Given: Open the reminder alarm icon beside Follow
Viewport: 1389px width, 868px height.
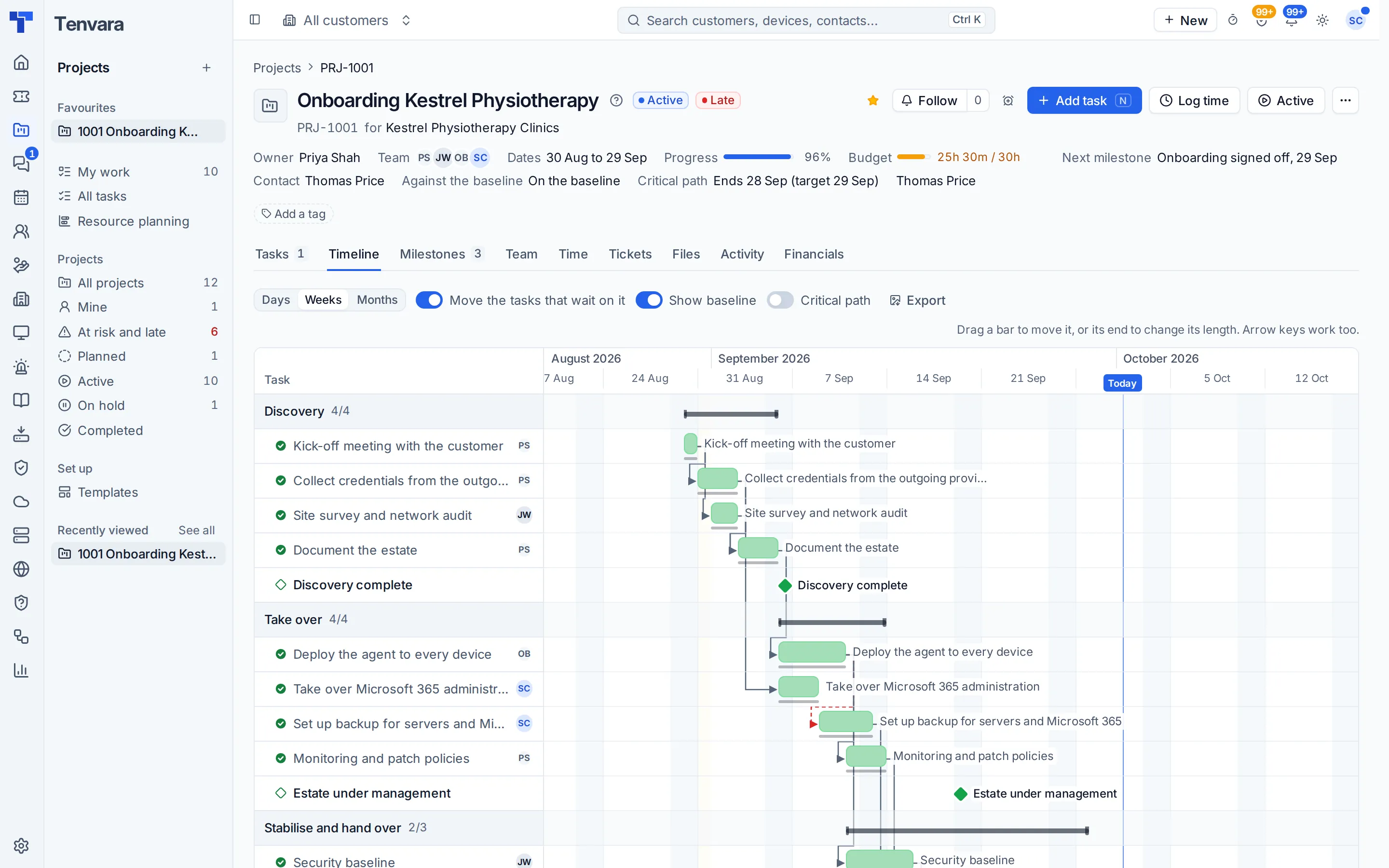Looking at the screenshot, I should click(1008, 100).
